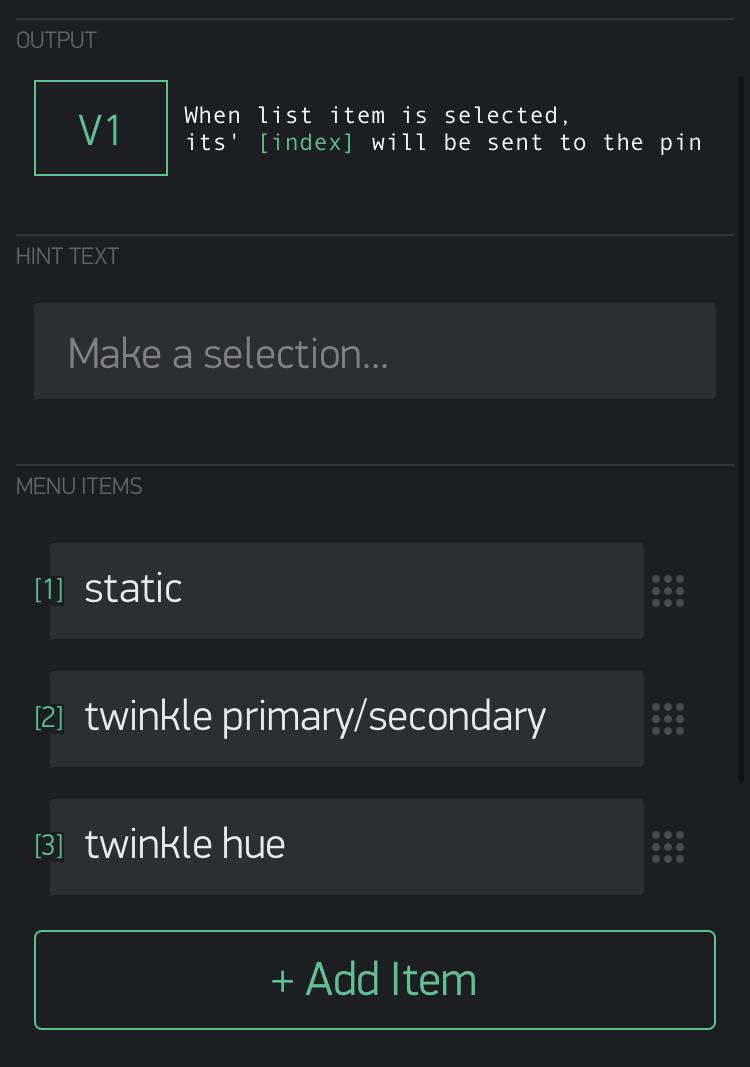This screenshot has height=1067, width=750.
Task: Click the reorder handle for twinkle primary/secondary
Action: click(668, 719)
